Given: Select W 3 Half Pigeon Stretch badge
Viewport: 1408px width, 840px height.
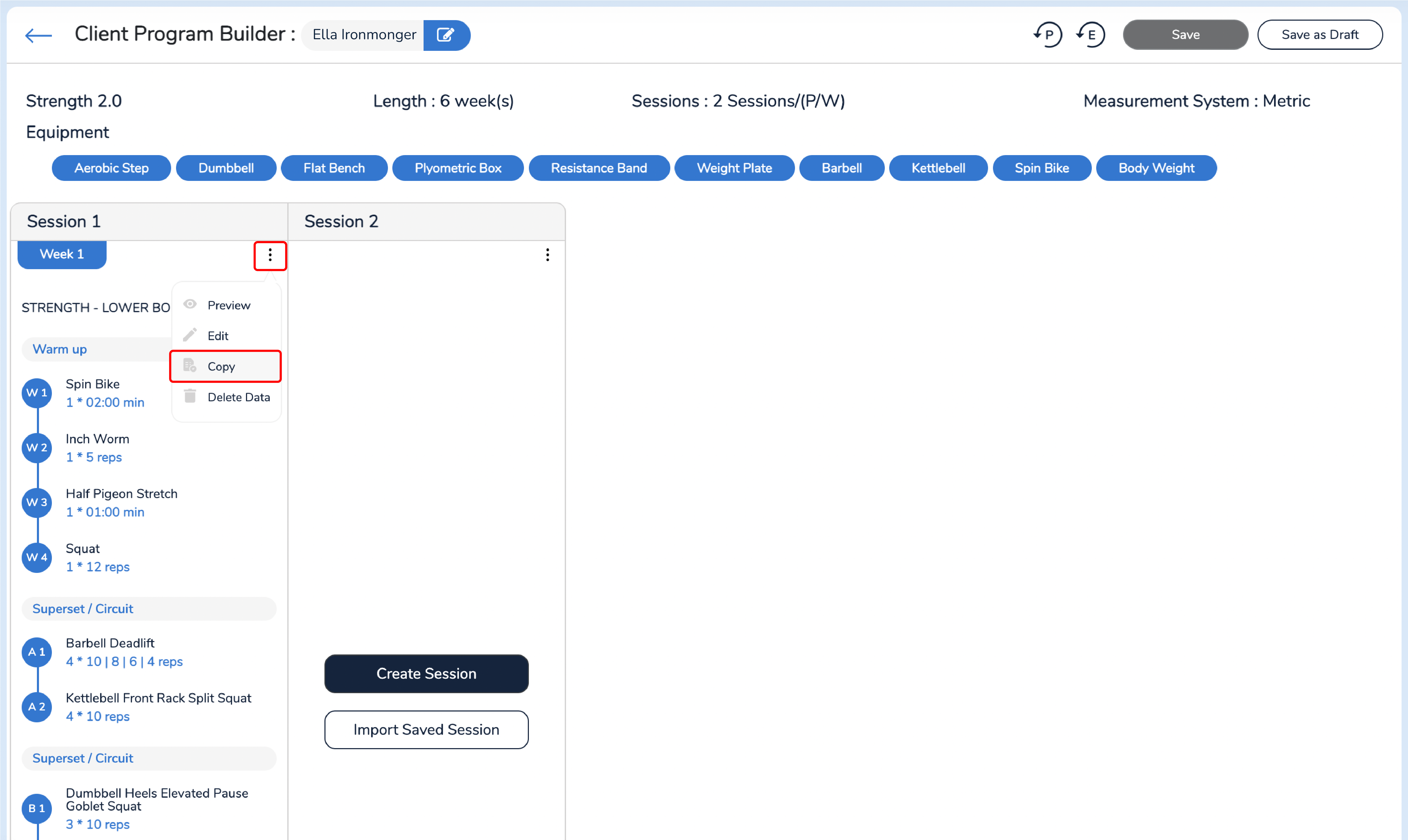Looking at the screenshot, I should point(37,503).
